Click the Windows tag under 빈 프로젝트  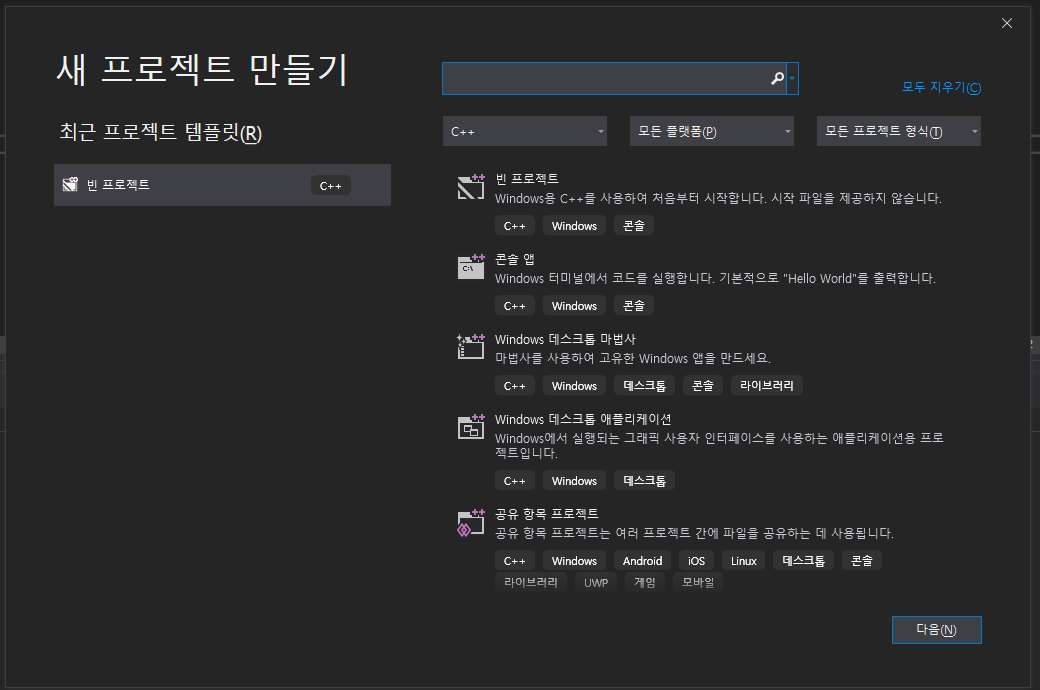point(574,226)
